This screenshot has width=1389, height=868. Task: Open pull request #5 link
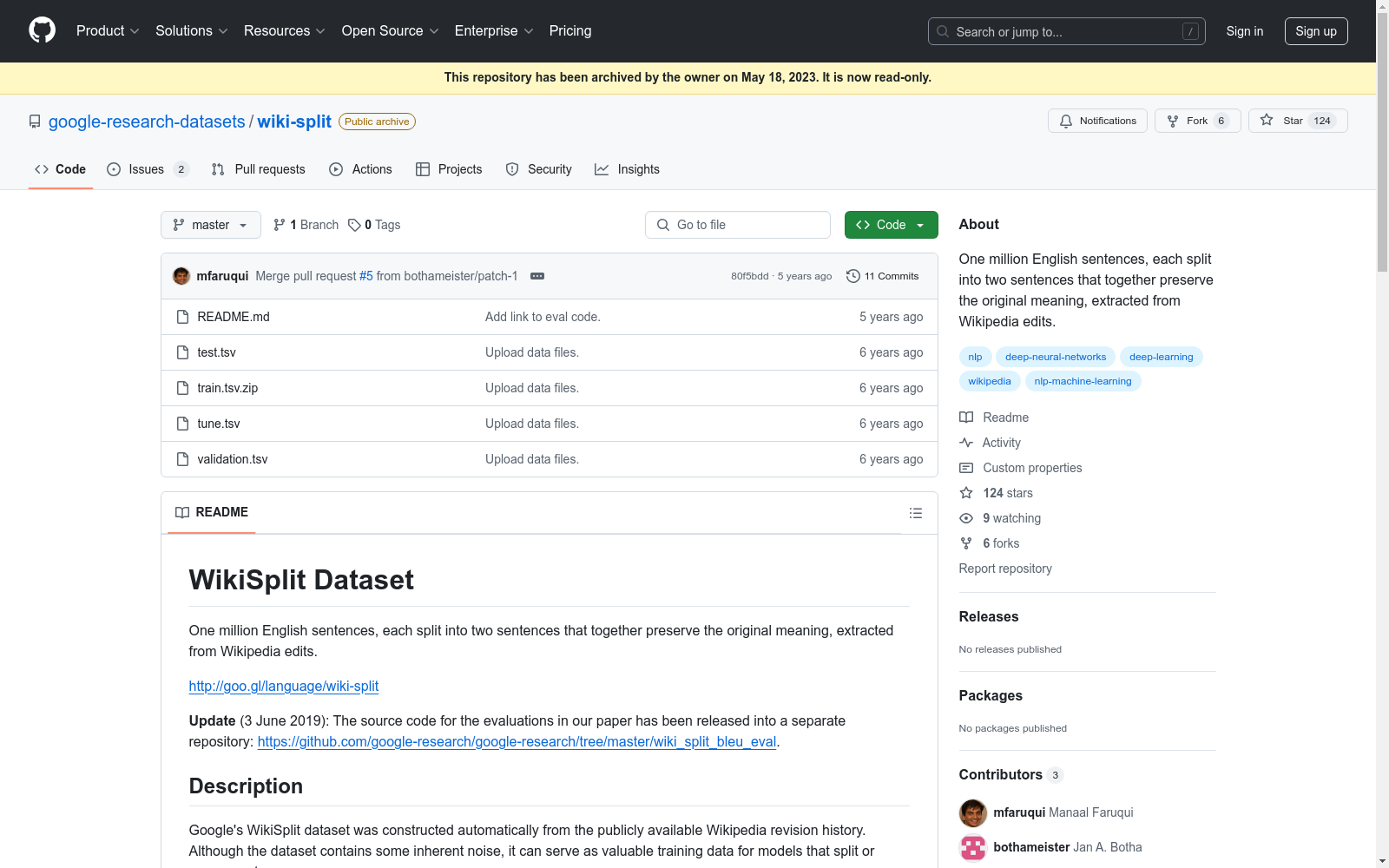[x=366, y=276]
